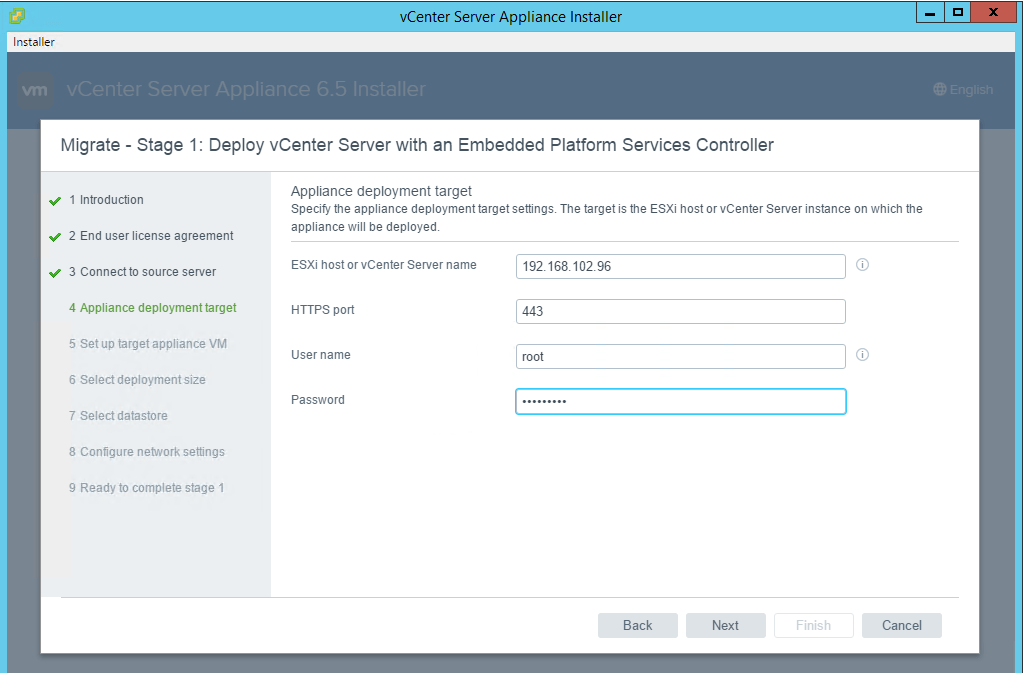Click the Appliance deployment target heading
This screenshot has height=673, width=1023.
[381, 191]
